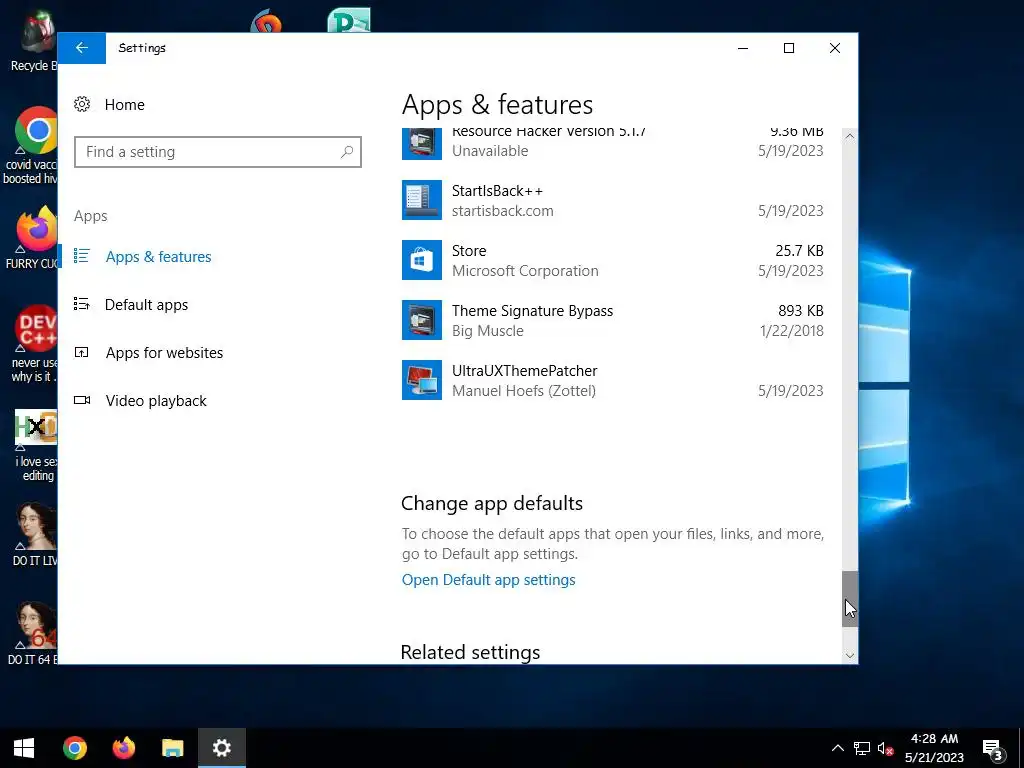This screenshot has width=1024, height=768.
Task: Open the Action Center notifications icon
Action: pyautogui.click(x=992, y=748)
